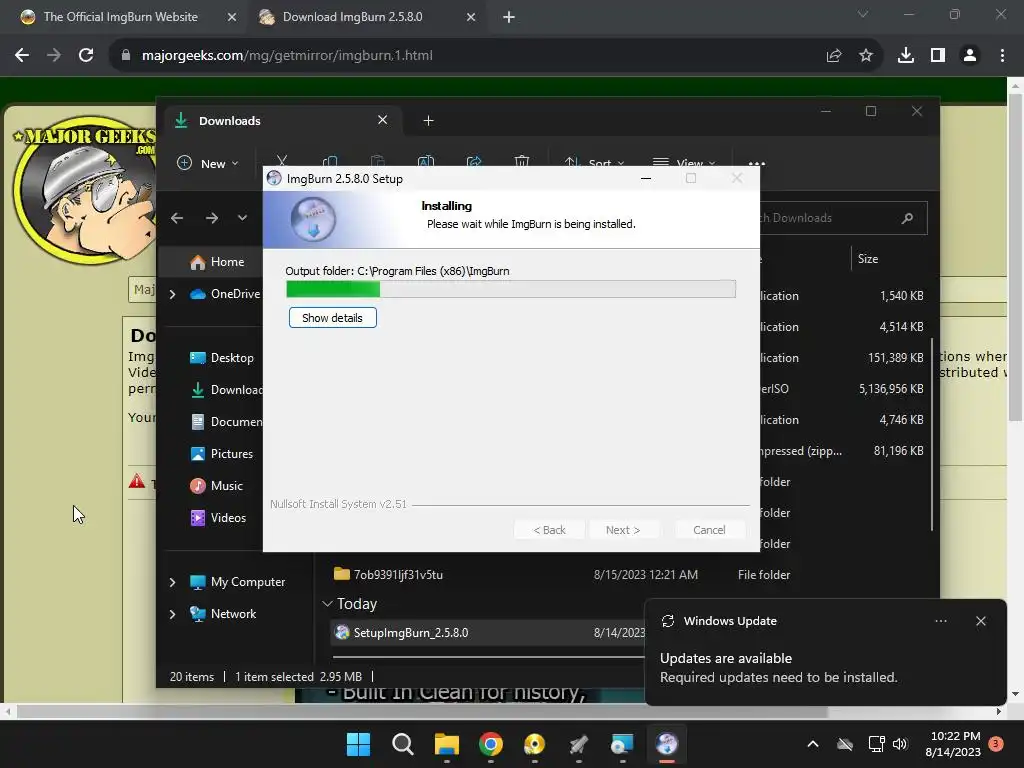This screenshot has height=768, width=1024.
Task: Open Chrome from the taskbar
Action: [x=490, y=744]
